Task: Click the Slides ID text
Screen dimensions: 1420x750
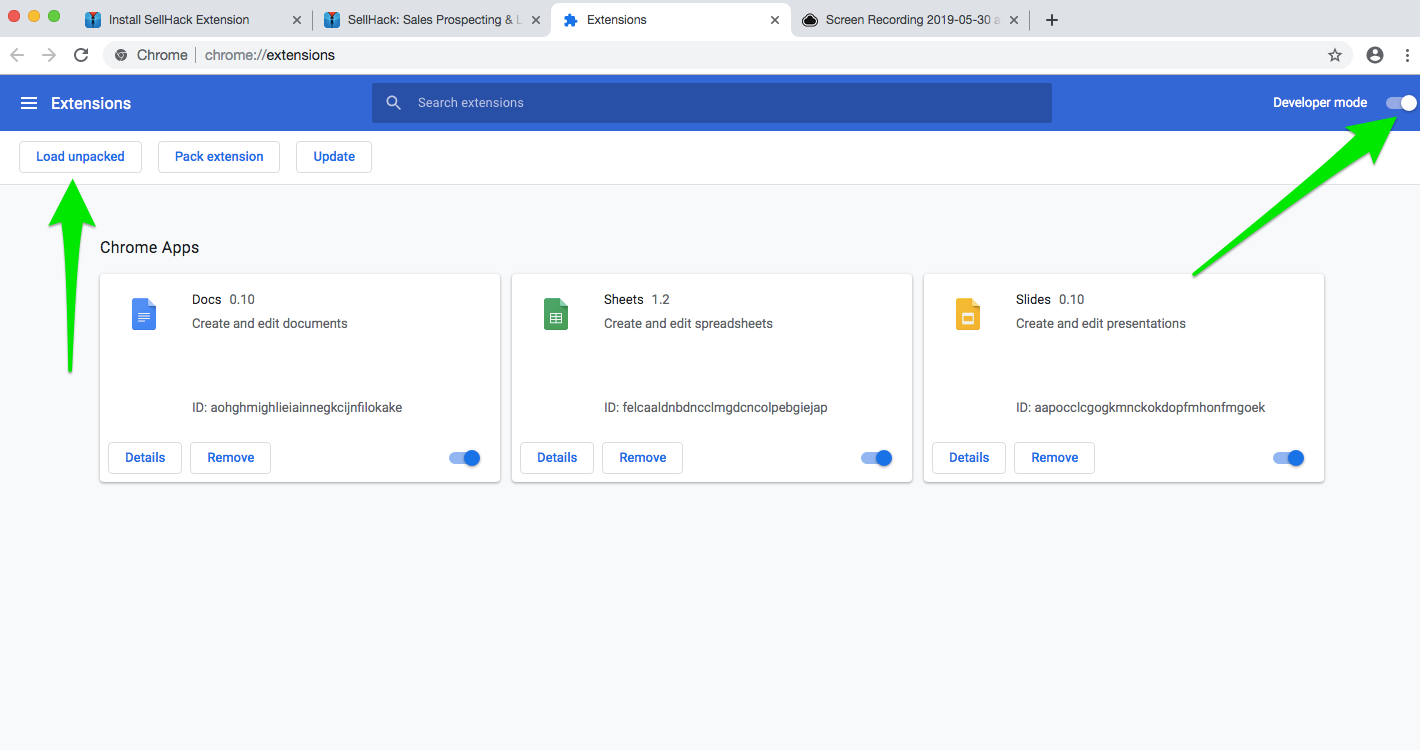Action: point(1141,408)
